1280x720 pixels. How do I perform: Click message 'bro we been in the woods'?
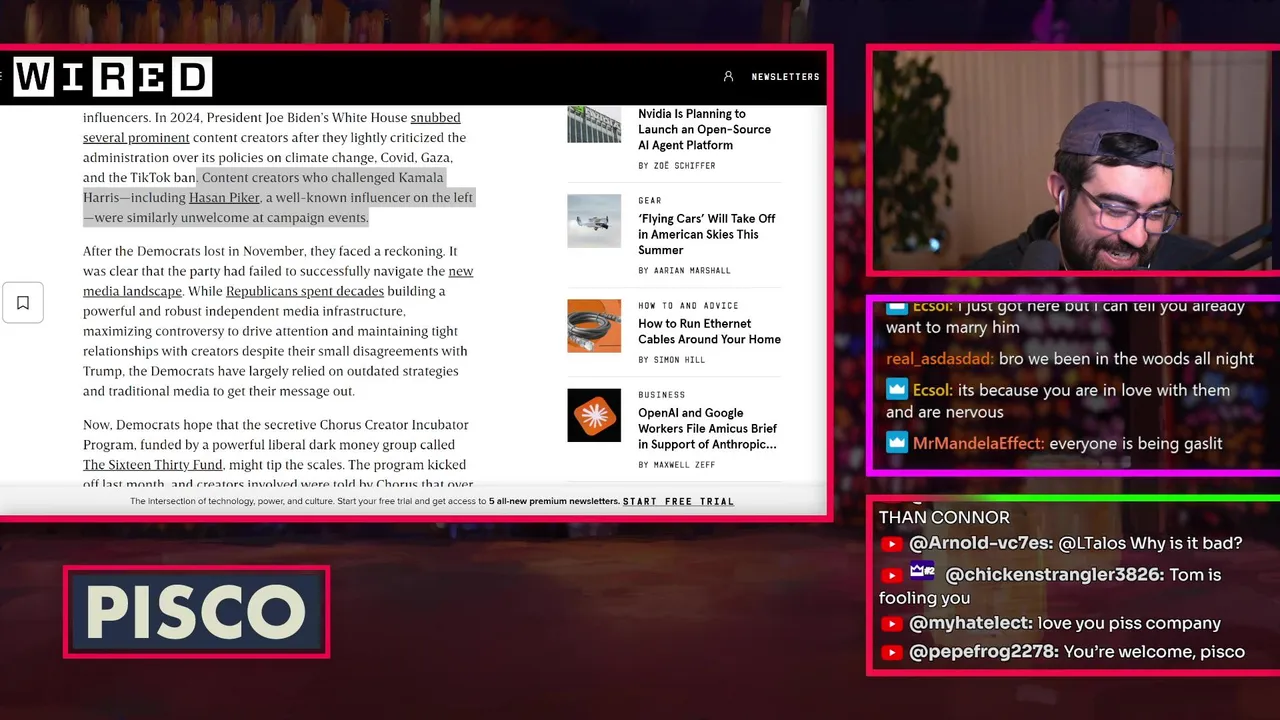pyautogui.click(x=1126, y=359)
